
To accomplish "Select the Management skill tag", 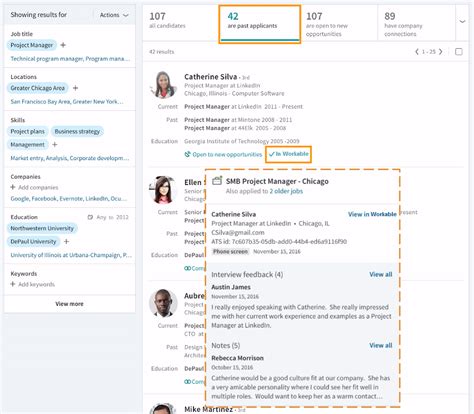I will 27,144.
